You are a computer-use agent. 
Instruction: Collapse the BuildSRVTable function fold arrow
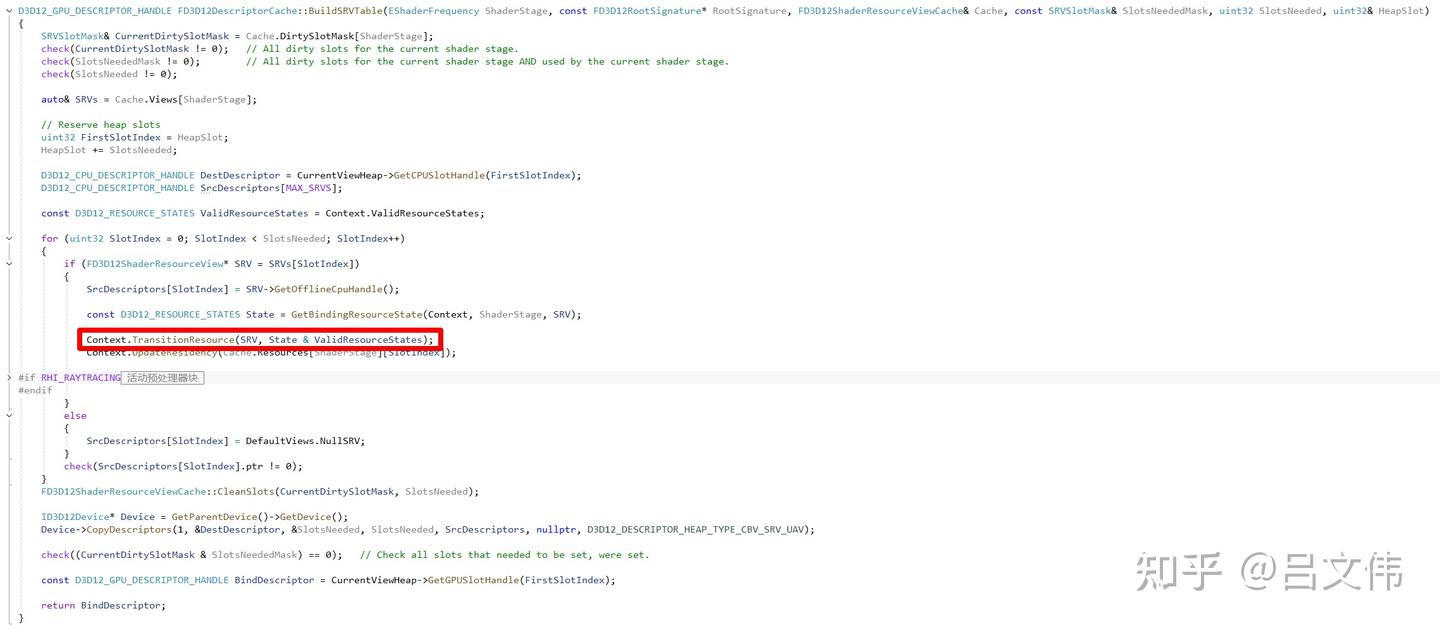point(9,10)
